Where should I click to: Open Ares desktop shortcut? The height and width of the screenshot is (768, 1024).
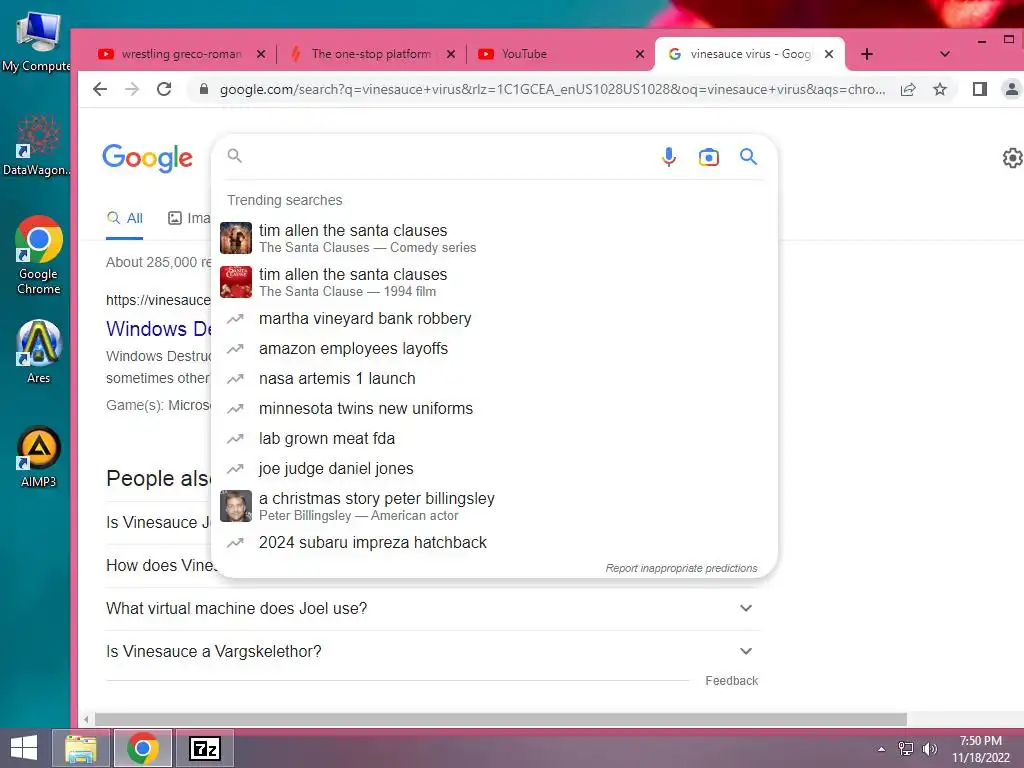(39, 351)
